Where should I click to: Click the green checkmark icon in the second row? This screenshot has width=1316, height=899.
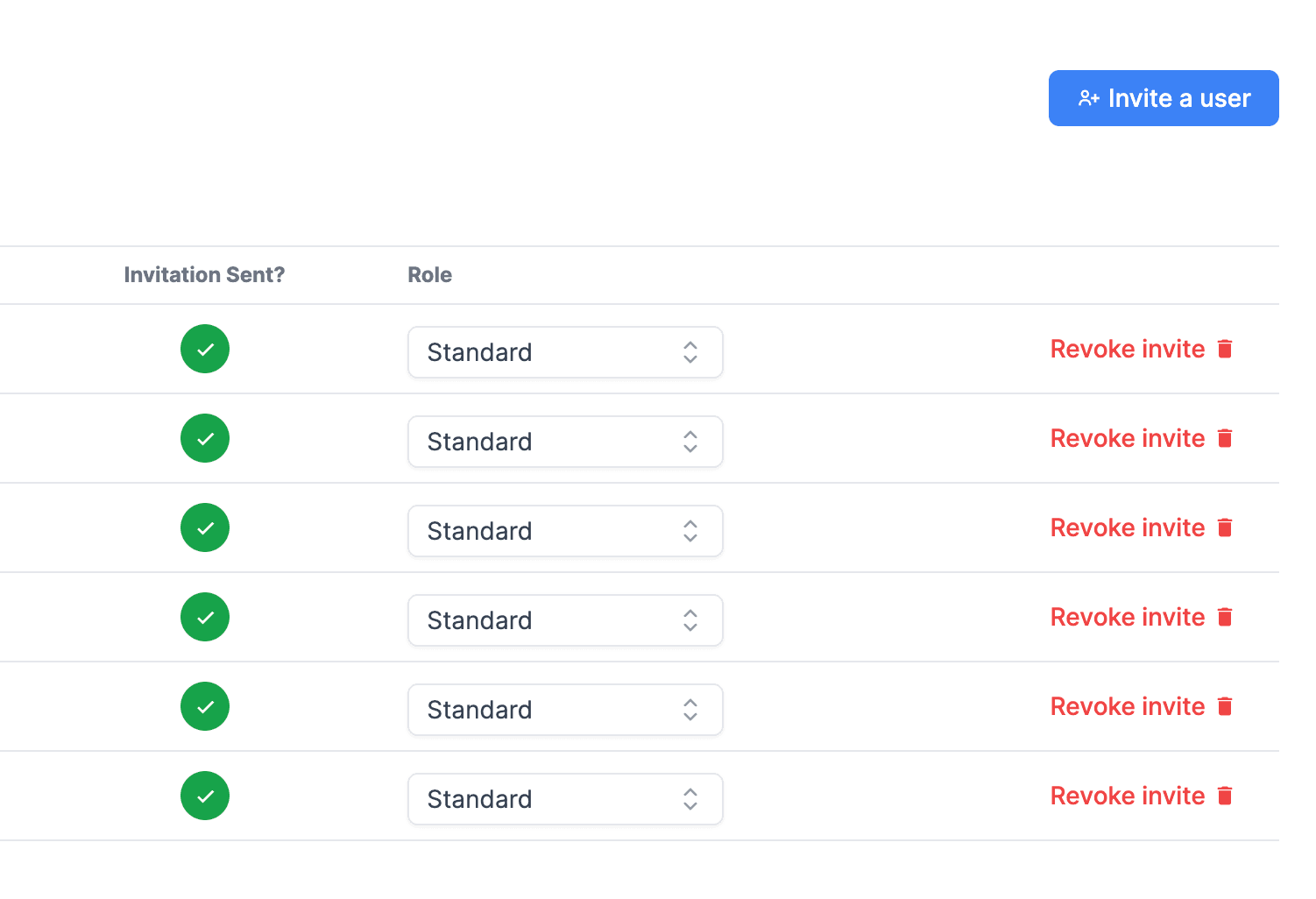[204, 438]
